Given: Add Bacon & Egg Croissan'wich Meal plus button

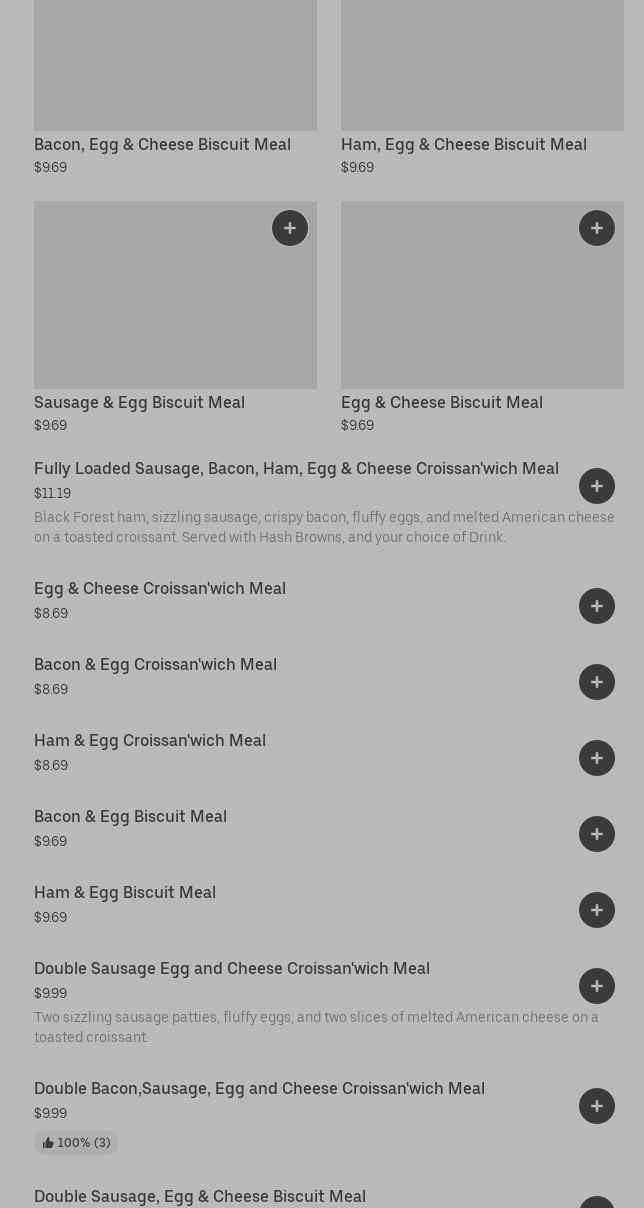Looking at the screenshot, I should 597,682.
